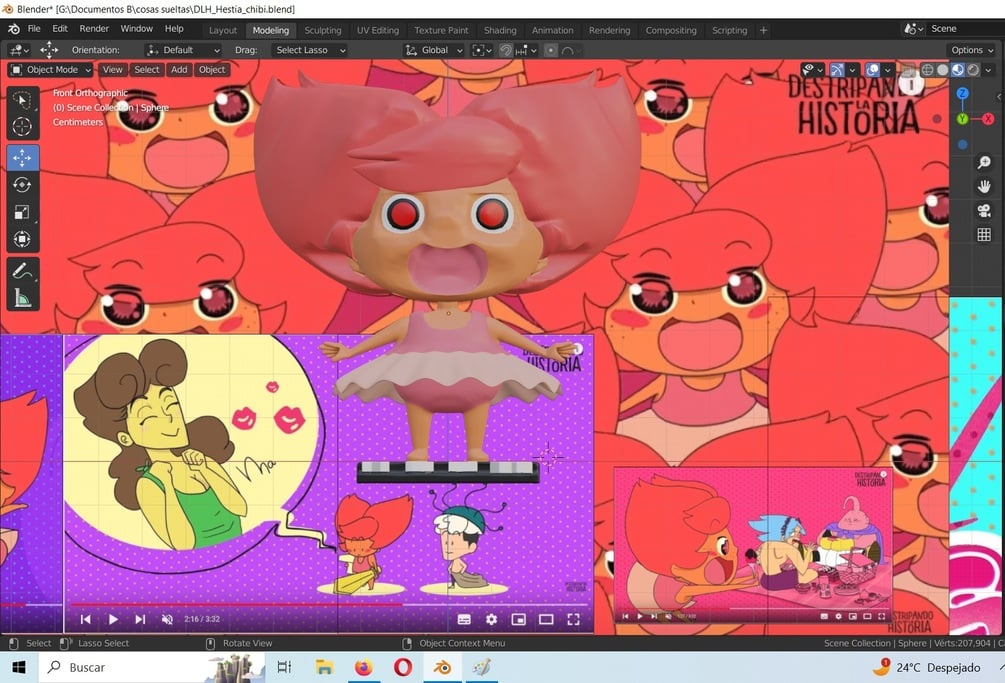The image size is (1005, 683).
Task: Activate the Scale tool
Action: (x=22, y=212)
